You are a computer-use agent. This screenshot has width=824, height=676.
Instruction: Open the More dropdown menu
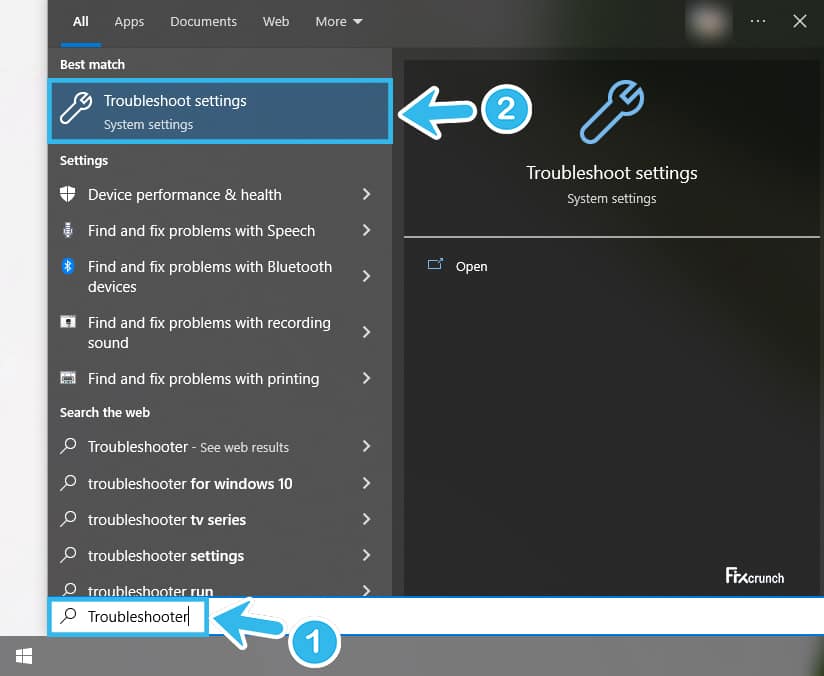click(x=338, y=22)
